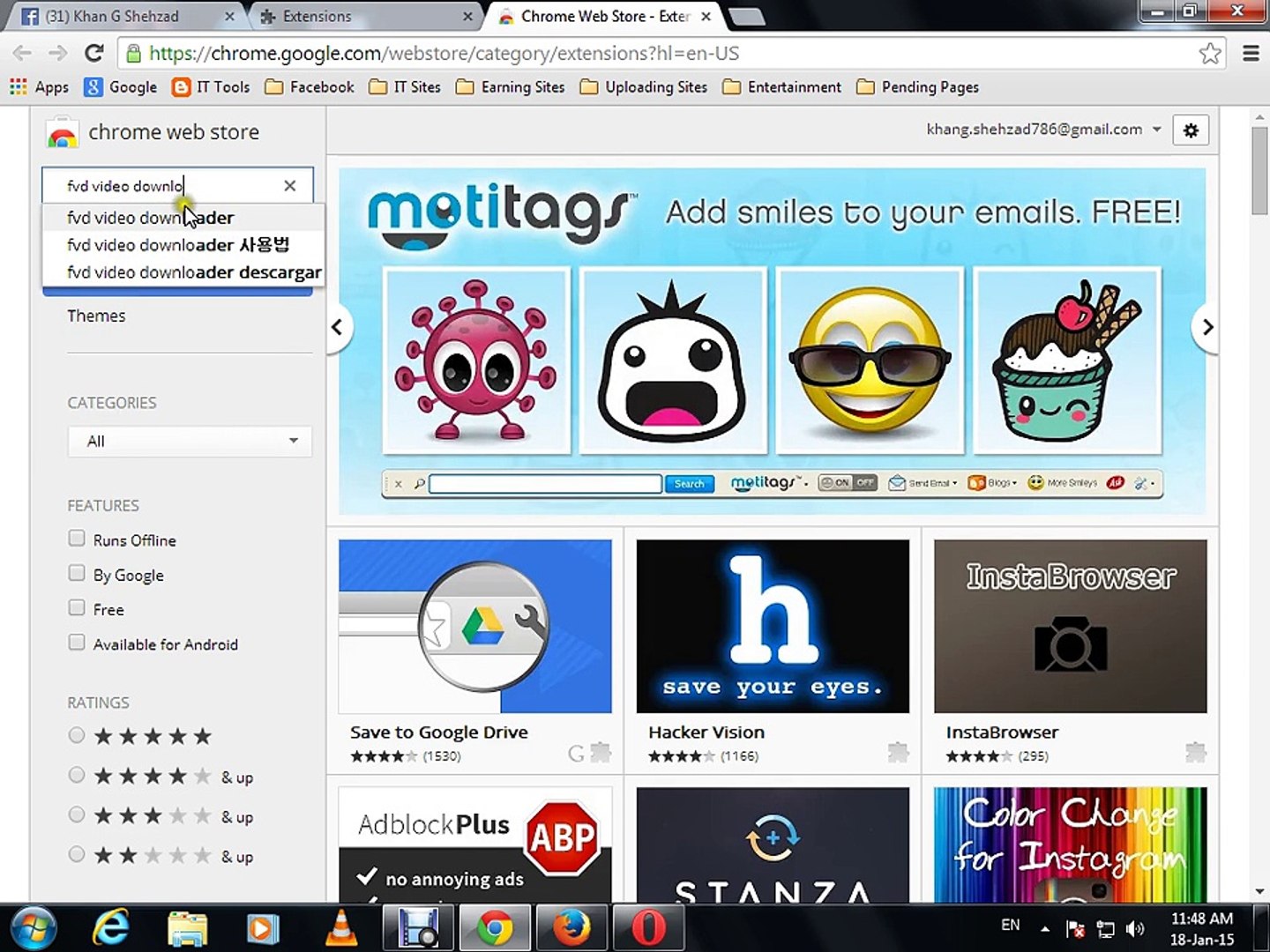Screen dimensions: 1270x952
Task: Select the Chrome Web Store tab
Action: pos(606,17)
